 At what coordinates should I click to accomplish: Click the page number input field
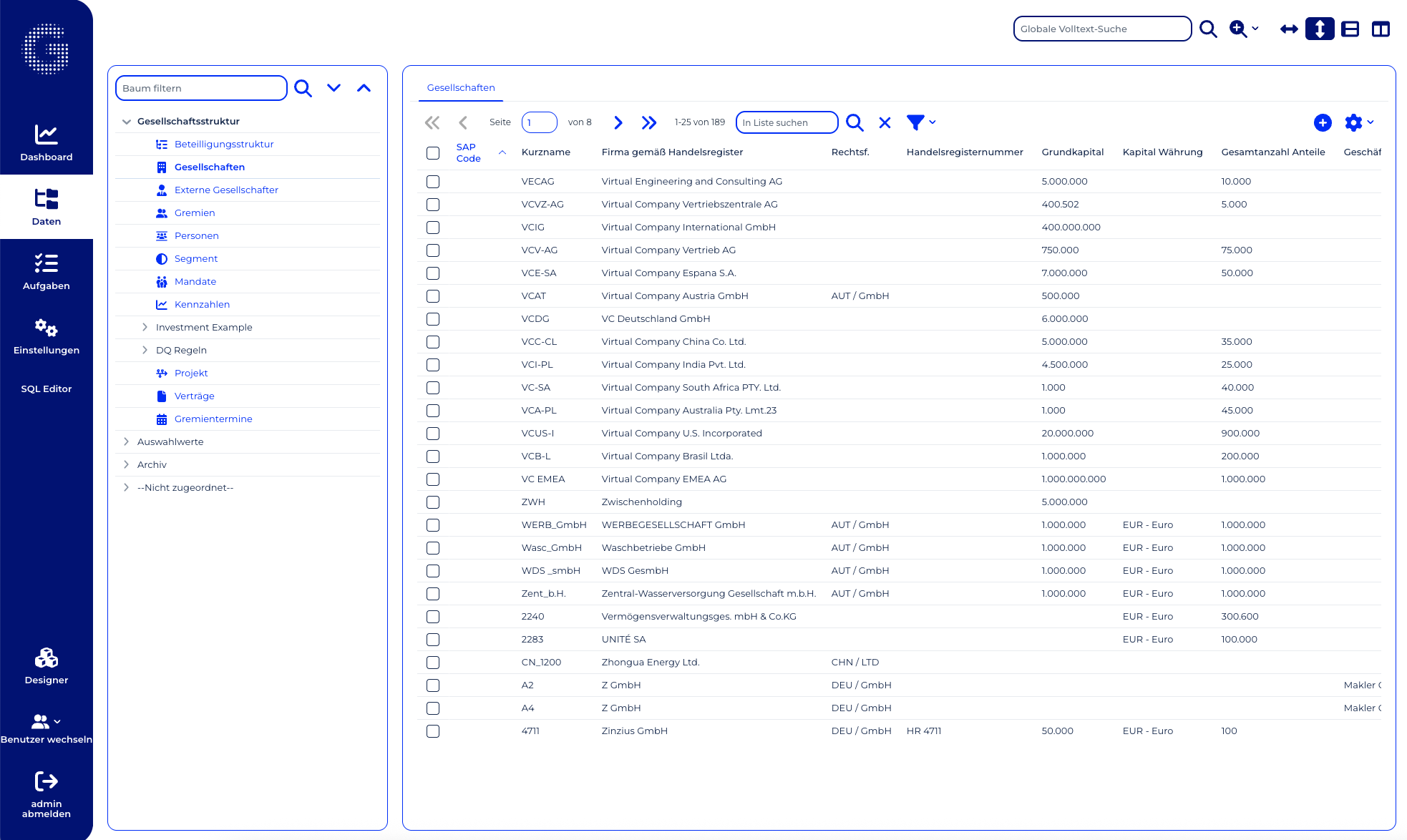[539, 122]
